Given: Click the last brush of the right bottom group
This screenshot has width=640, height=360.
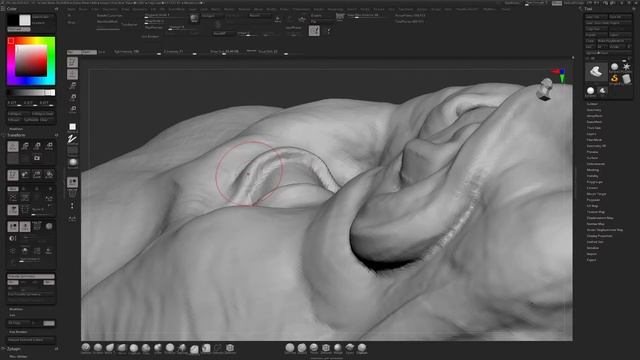Looking at the screenshot, I should click(x=362, y=348).
